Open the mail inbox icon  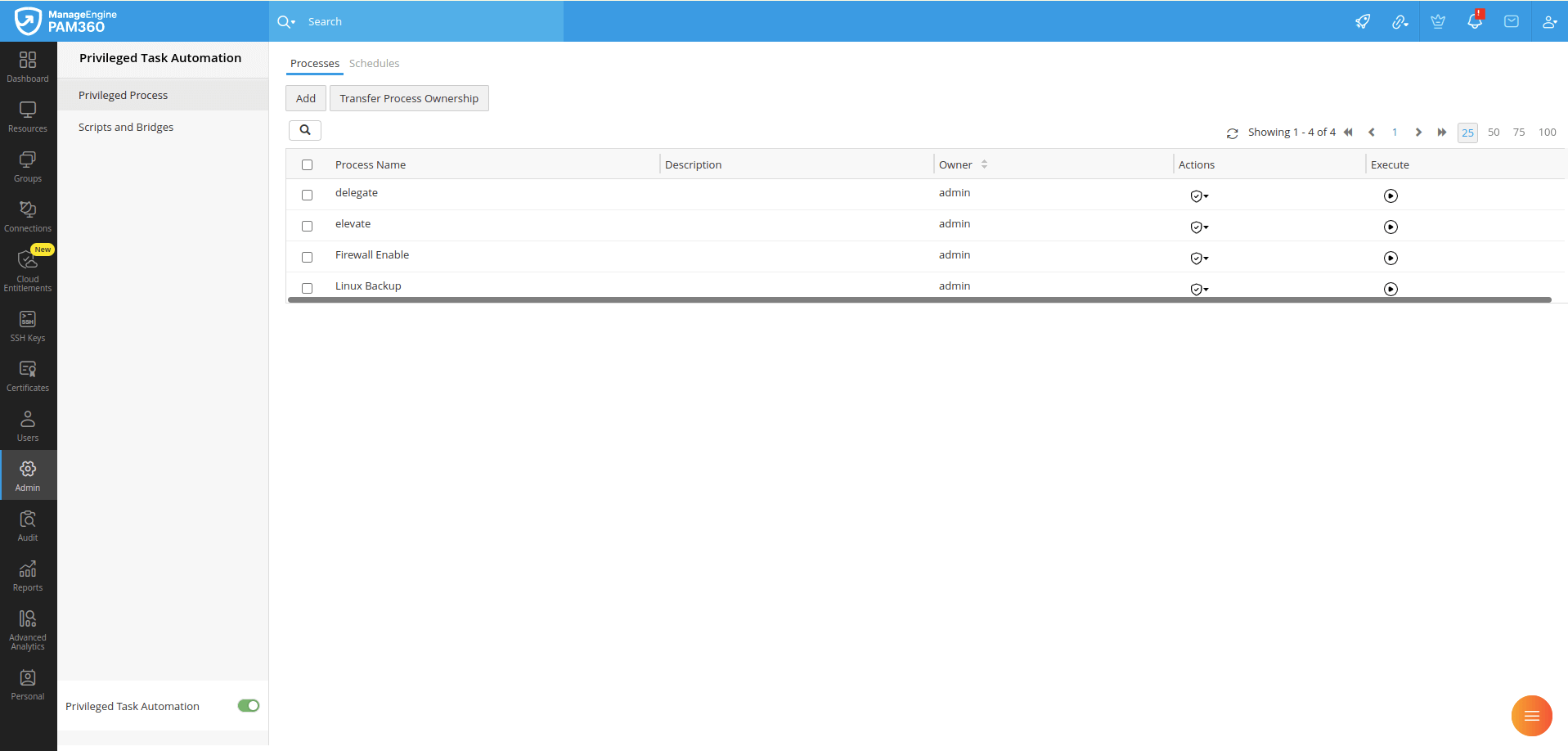1511,20
